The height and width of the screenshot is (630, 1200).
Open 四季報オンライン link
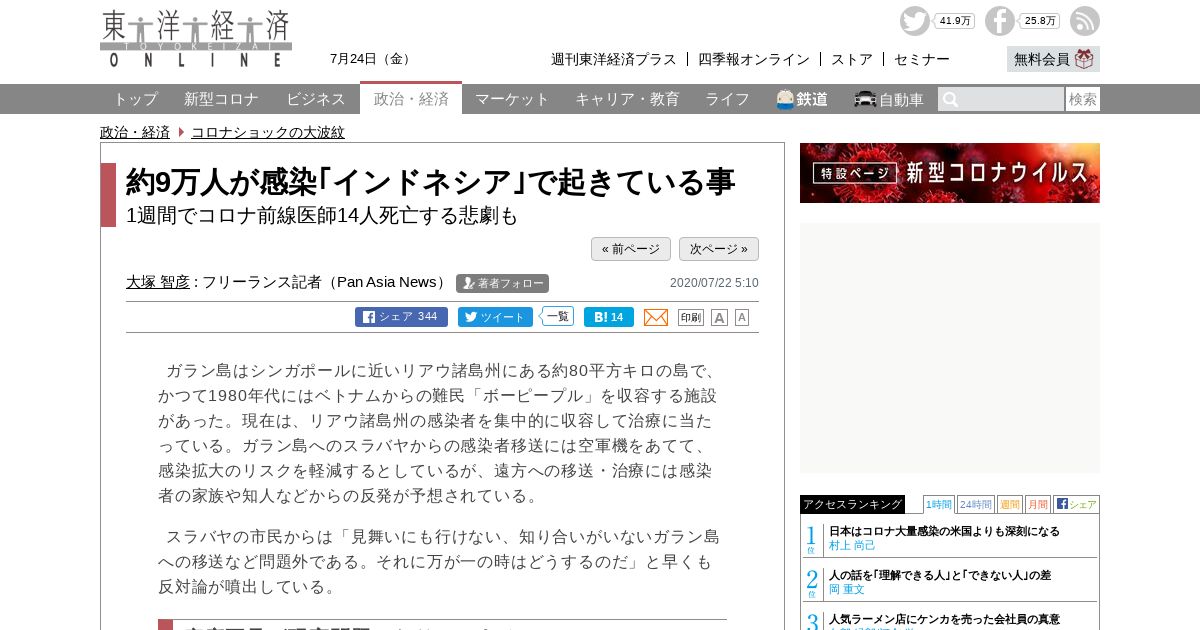754,59
